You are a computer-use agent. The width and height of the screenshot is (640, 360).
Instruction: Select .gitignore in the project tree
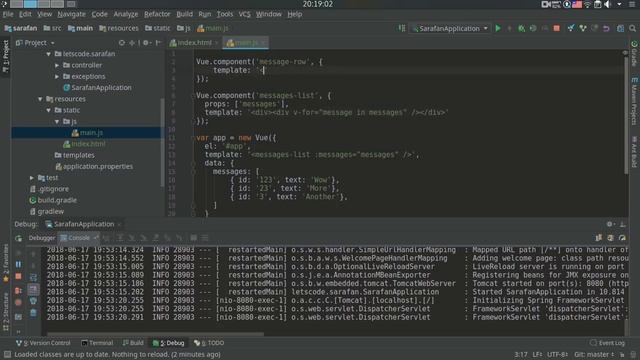click(49, 189)
